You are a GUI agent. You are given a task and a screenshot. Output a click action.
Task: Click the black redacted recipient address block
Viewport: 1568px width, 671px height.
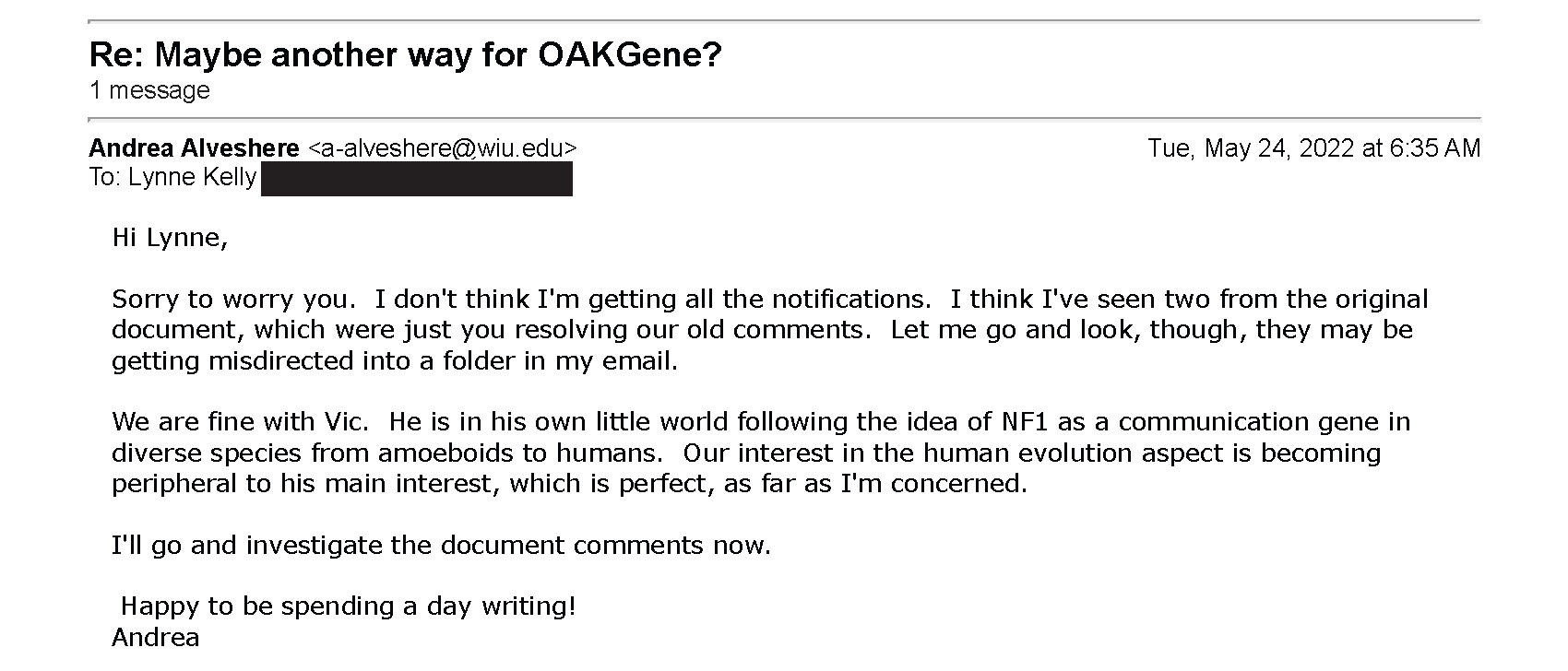pyautogui.click(x=417, y=179)
